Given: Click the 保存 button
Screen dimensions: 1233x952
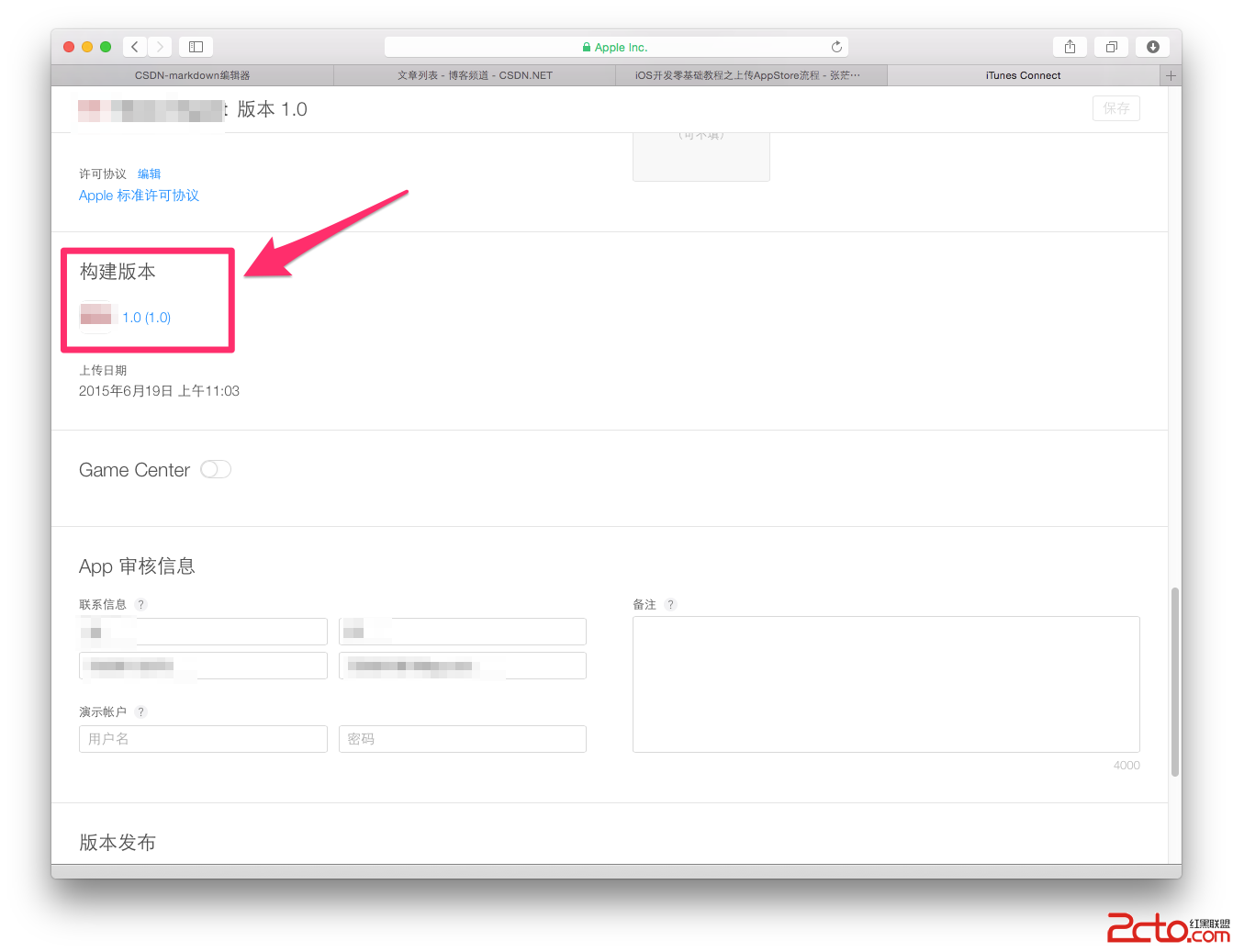Looking at the screenshot, I should 1116,108.
